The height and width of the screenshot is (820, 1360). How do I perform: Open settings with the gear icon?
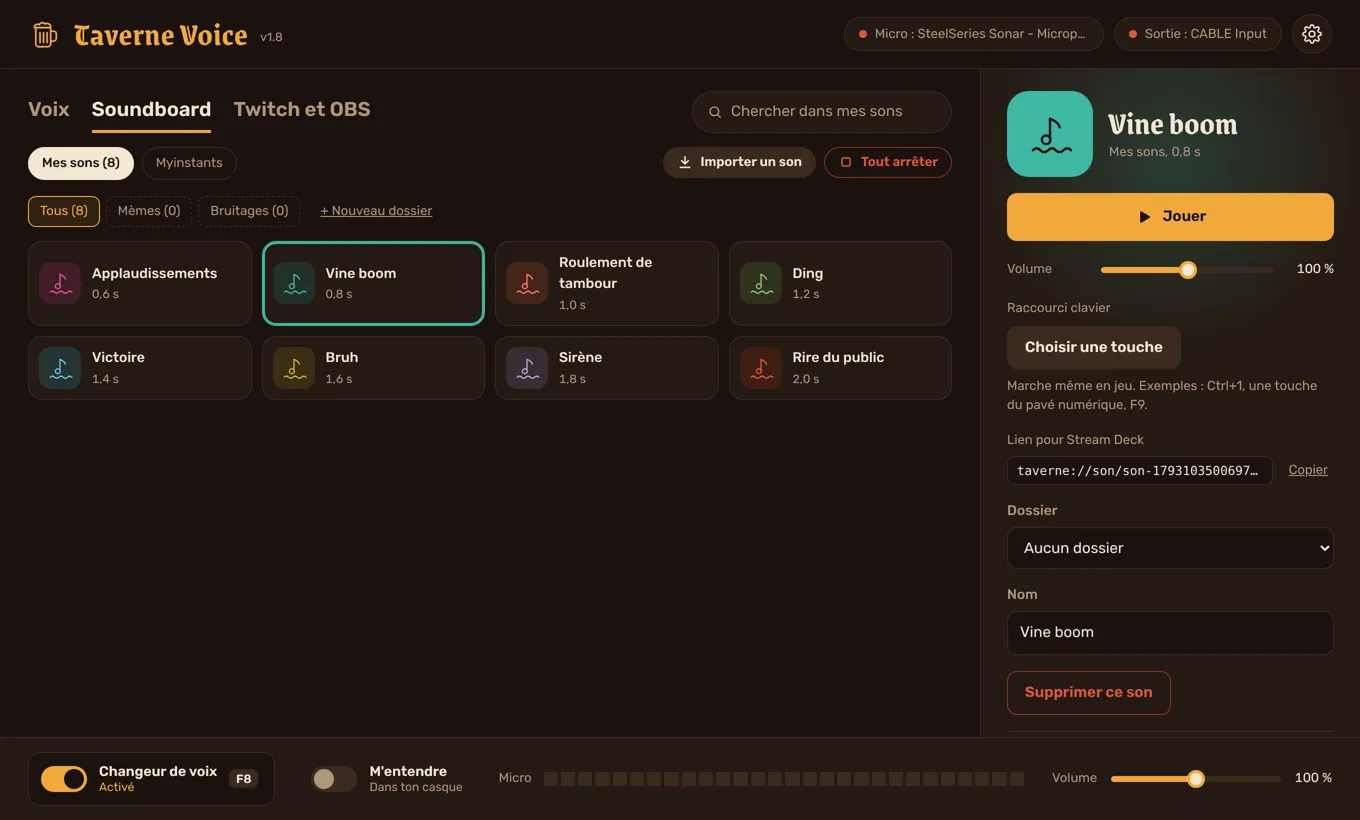pyautogui.click(x=1312, y=34)
